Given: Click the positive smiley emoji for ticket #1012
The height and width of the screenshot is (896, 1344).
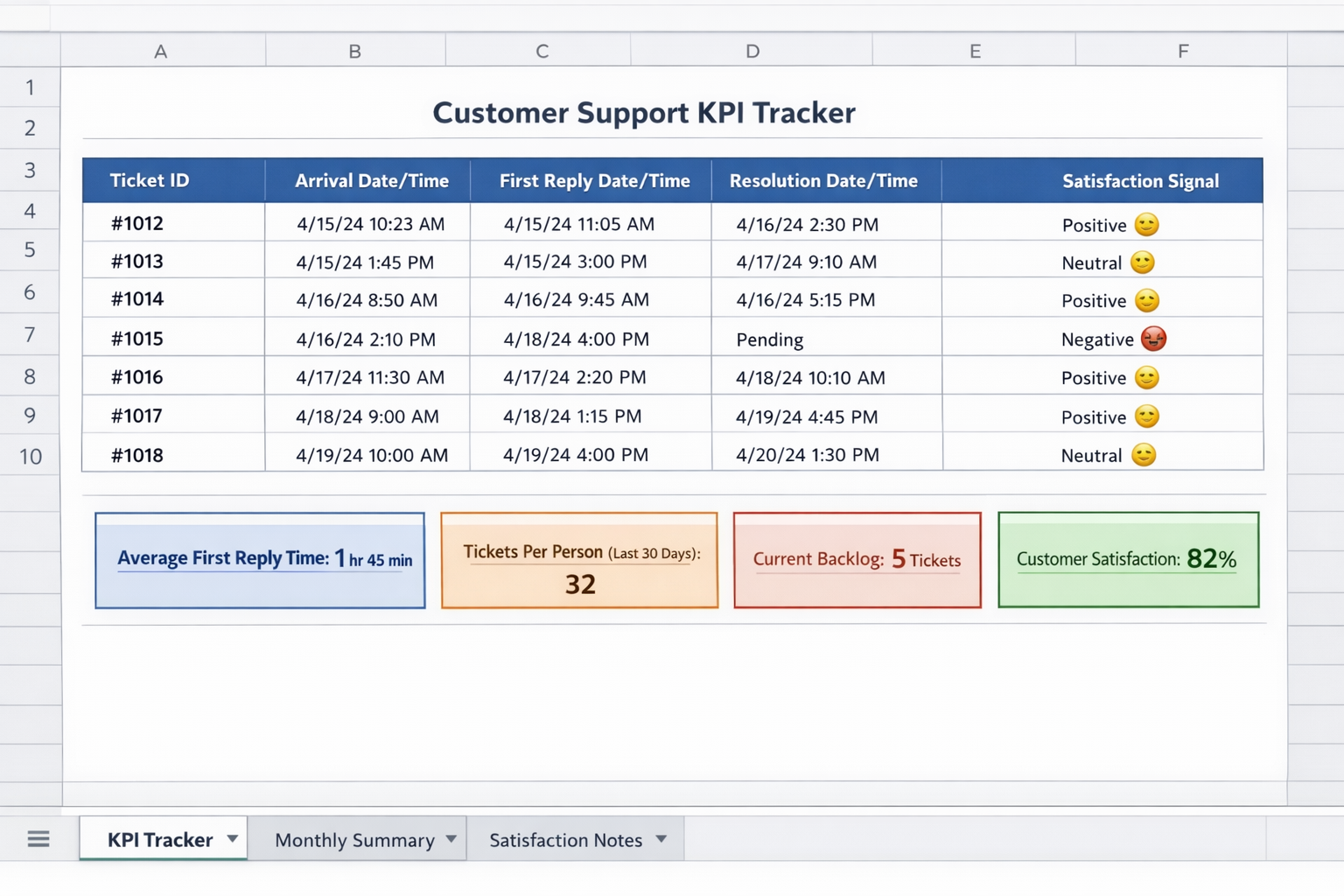Looking at the screenshot, I should (x=1147, y=224).
